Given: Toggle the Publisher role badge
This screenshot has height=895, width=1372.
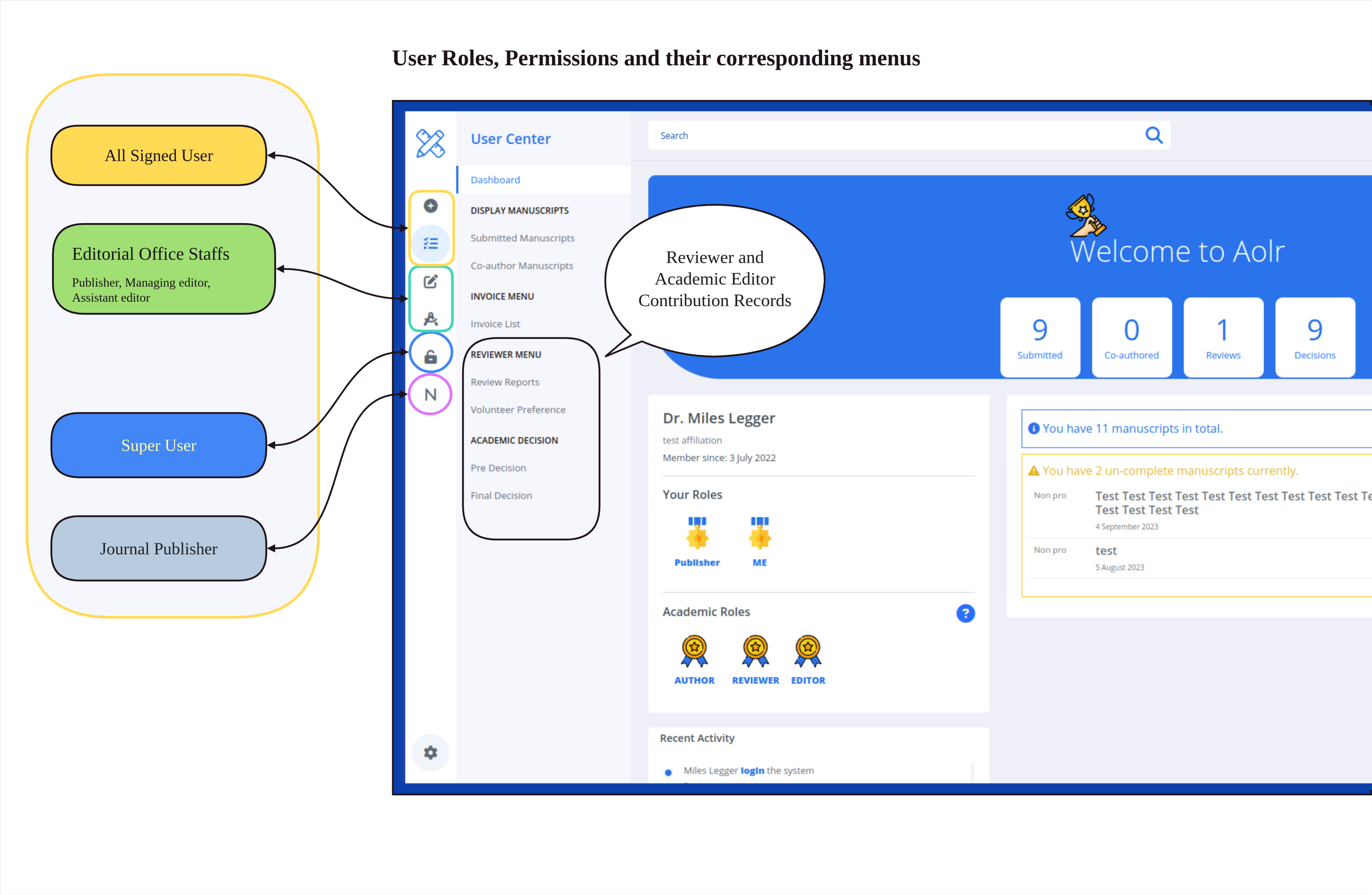Looking at the screenshot, I should pyautogui.click(x=697, y=540).
